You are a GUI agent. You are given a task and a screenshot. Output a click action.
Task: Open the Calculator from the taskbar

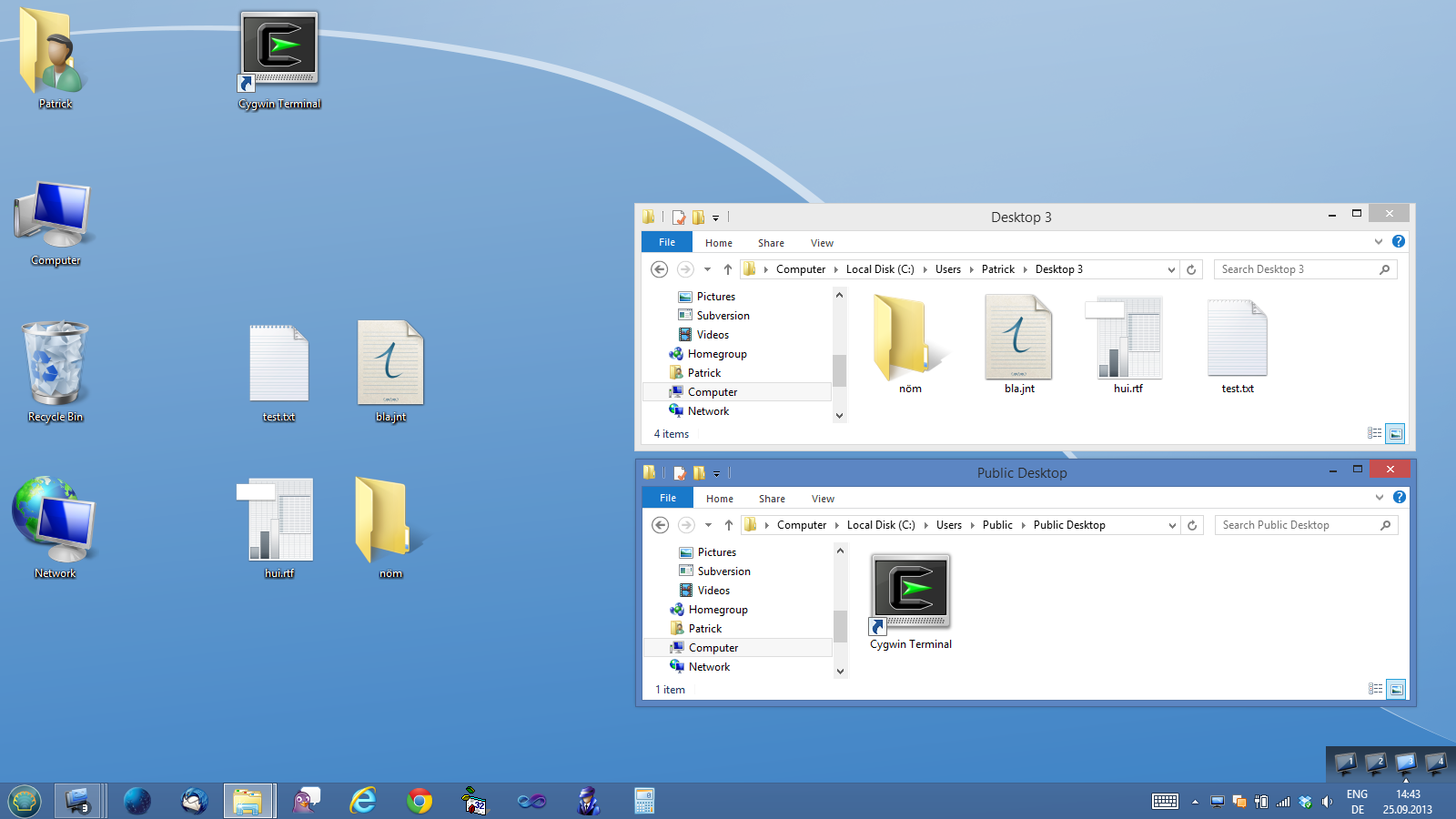(x=644, y=801)
